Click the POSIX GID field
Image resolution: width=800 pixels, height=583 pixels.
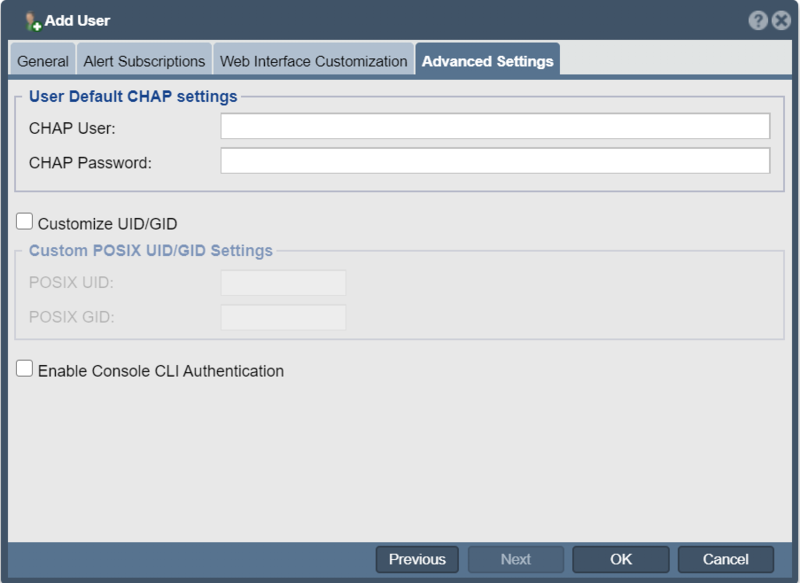tap(283, 317)
